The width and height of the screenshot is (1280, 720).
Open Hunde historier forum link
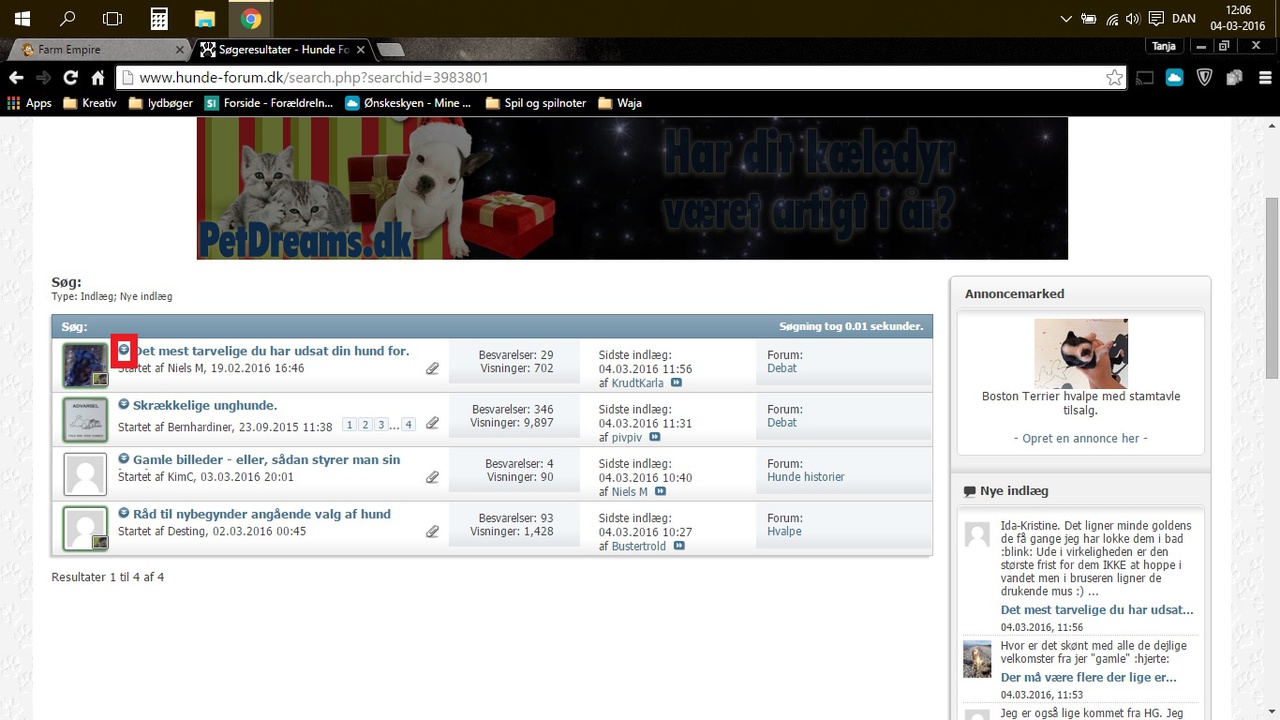(805, 477)
